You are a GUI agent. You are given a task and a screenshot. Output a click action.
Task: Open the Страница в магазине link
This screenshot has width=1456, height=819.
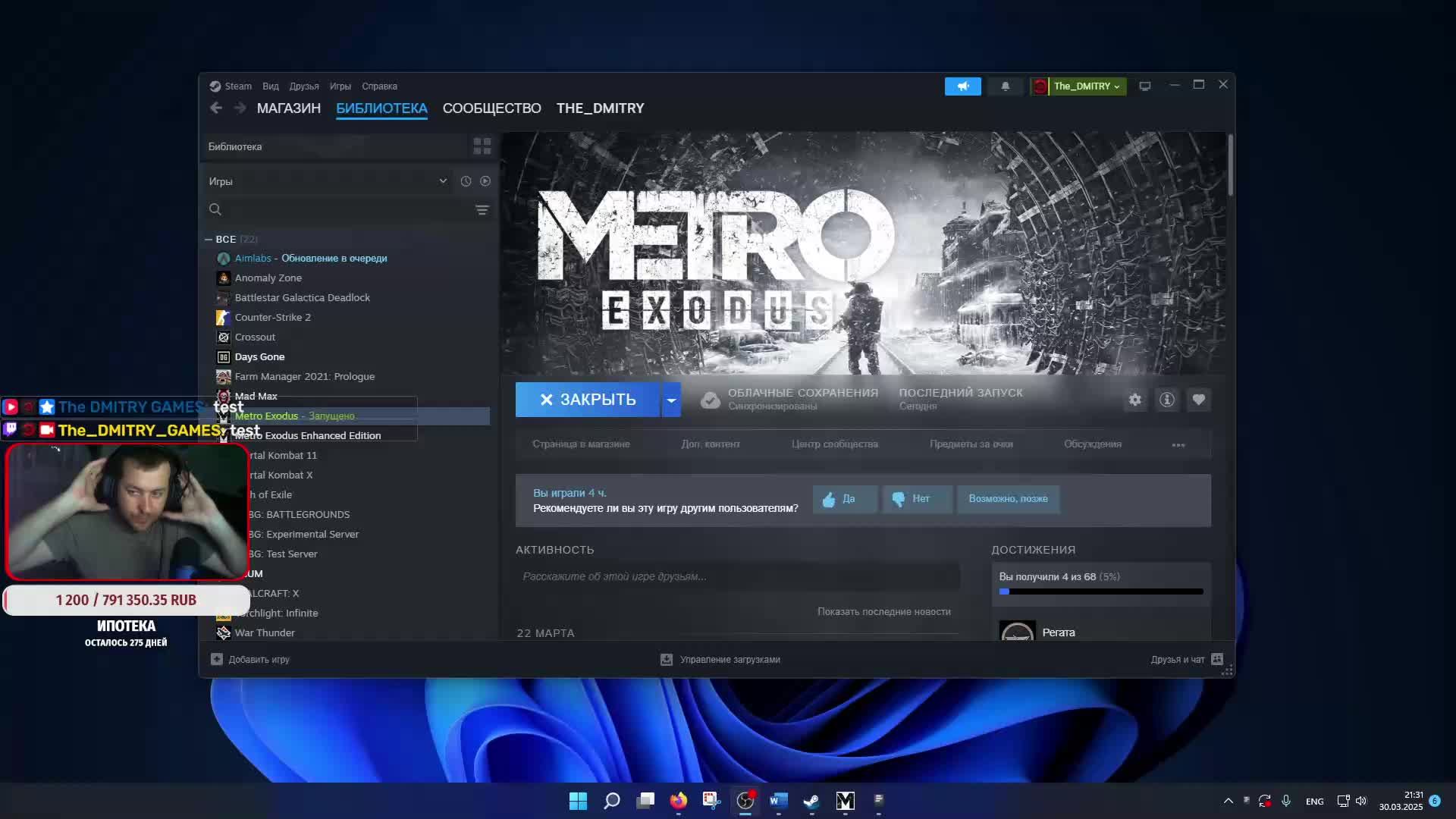tap(582, 444)
